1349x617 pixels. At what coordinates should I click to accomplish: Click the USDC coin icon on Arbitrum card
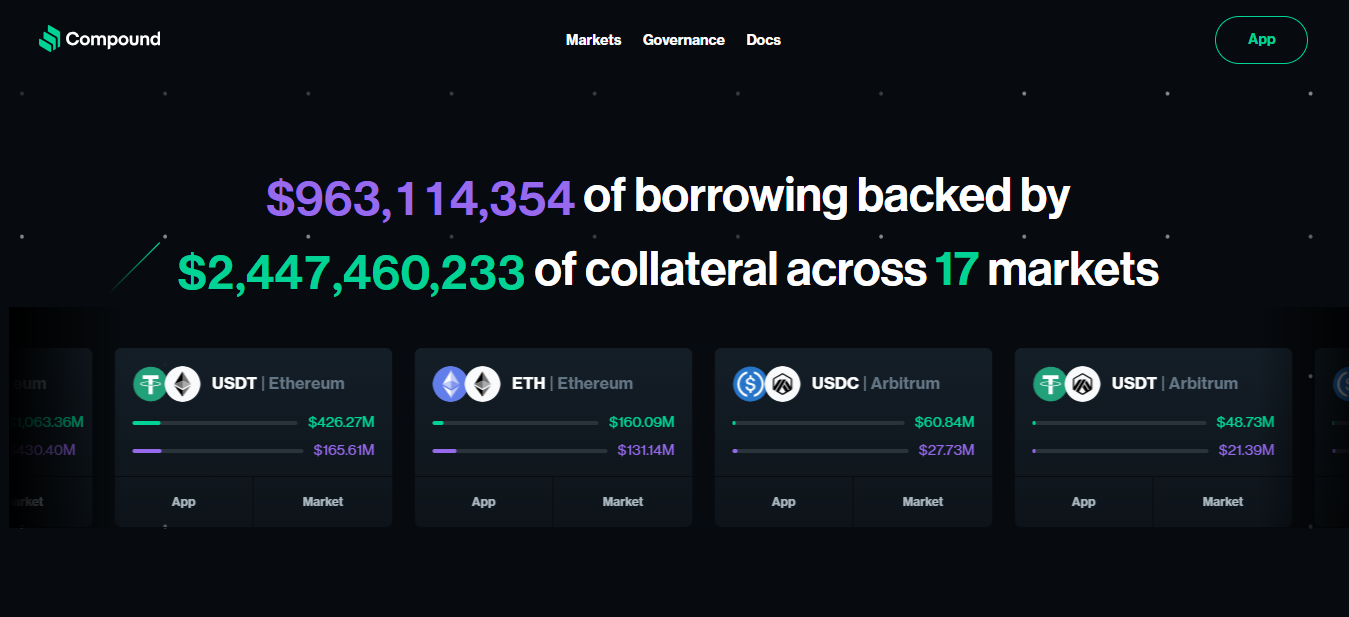(750, 384)
